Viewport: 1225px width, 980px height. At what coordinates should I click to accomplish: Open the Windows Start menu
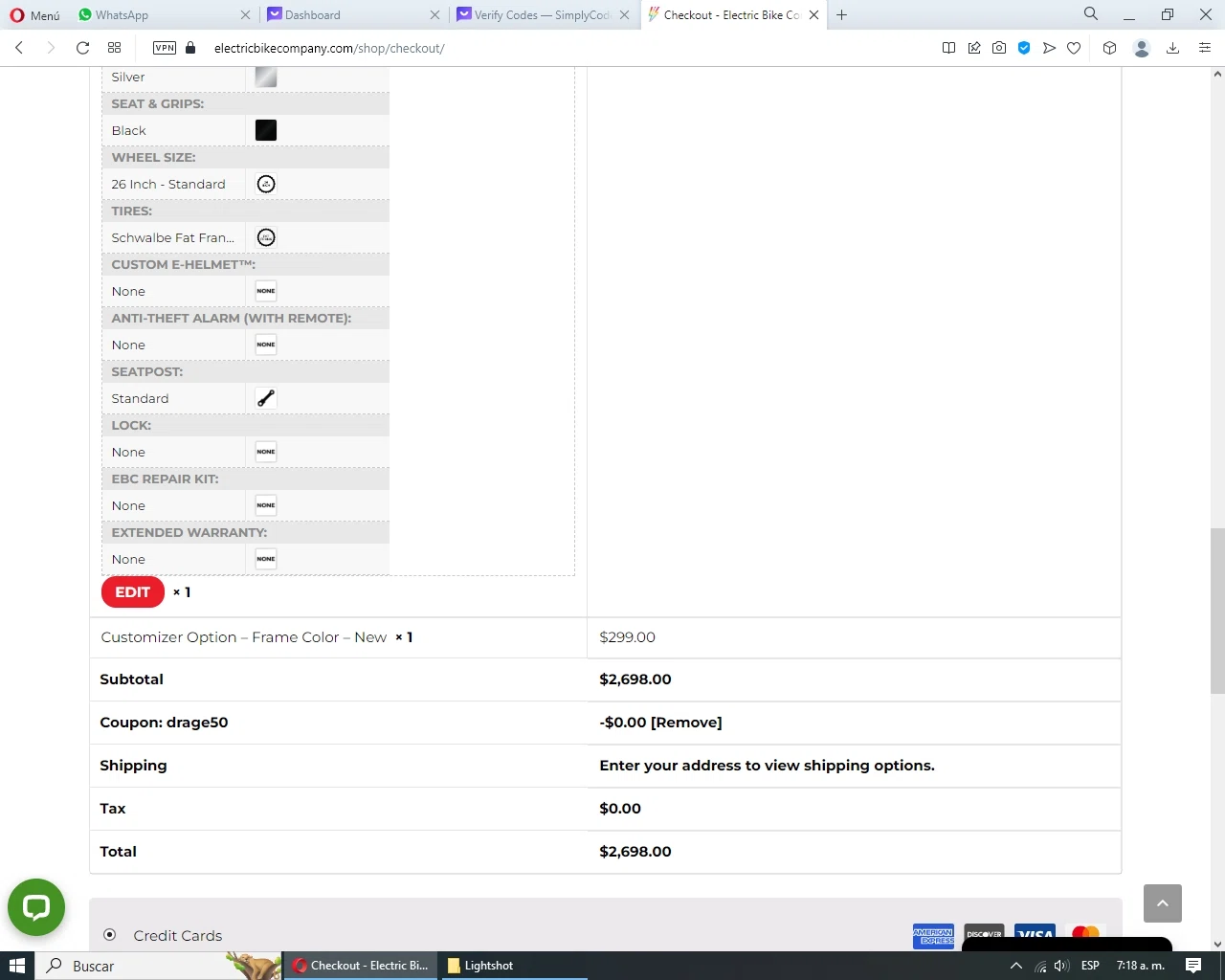(x=17, y=966)
